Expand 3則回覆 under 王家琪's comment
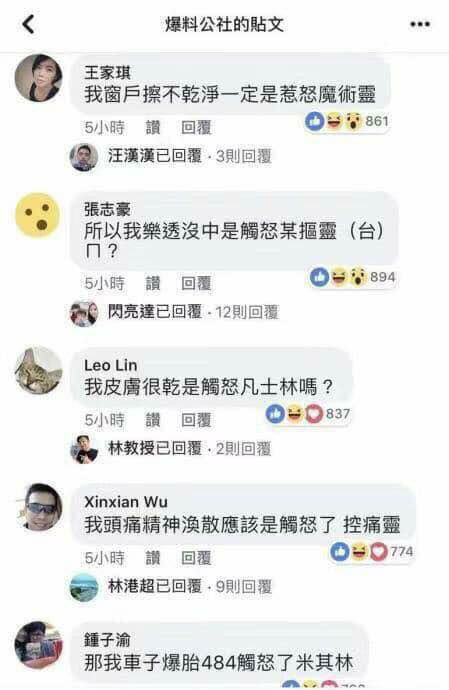 coord(244,156)
